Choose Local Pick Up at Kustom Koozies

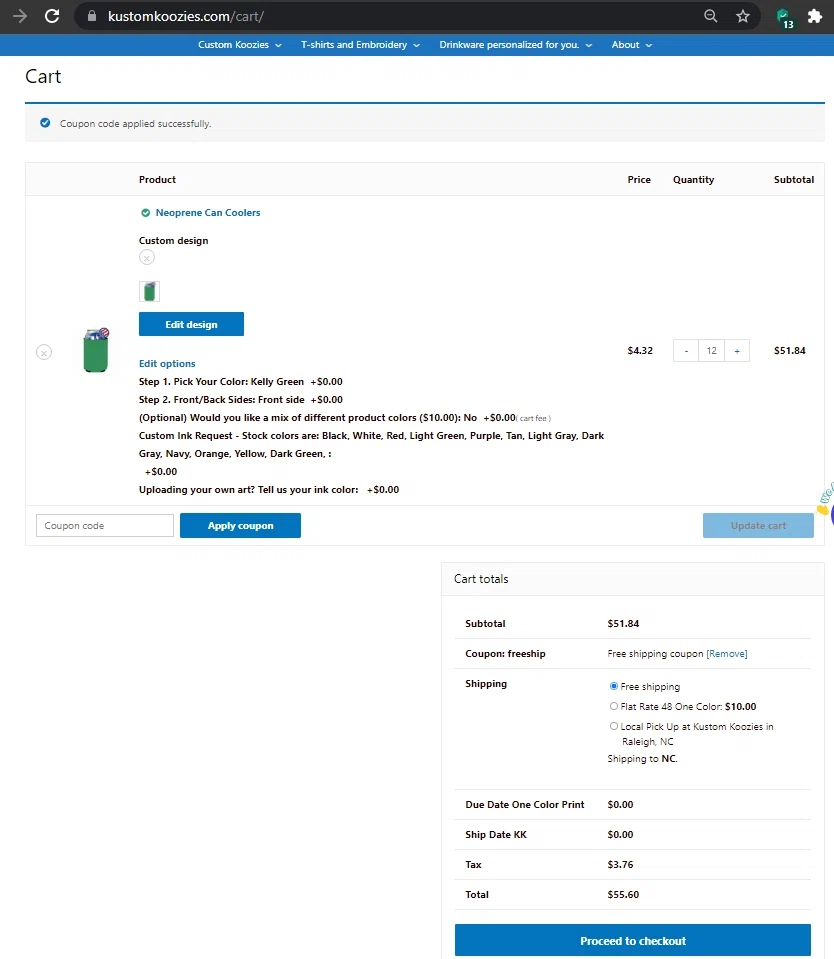point(613,726)
